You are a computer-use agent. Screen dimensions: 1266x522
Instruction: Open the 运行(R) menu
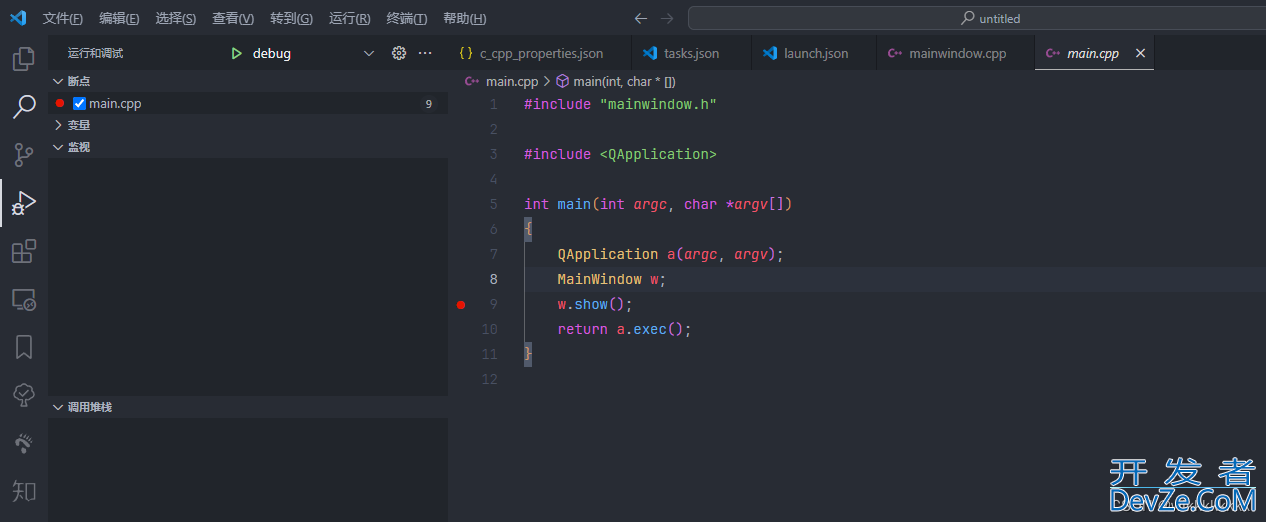(349, 18)
